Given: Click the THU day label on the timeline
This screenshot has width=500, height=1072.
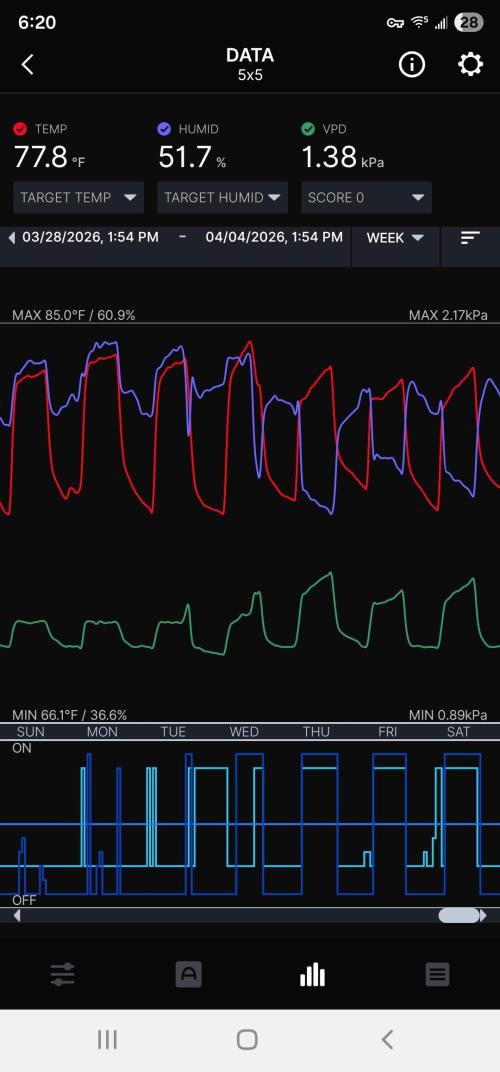Looking at the screenshot, I should click(316, 732).
